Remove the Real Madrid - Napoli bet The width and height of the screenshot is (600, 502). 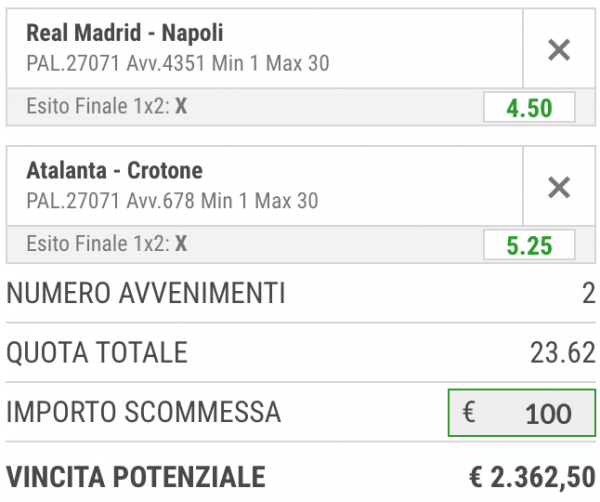click(559, 51)
